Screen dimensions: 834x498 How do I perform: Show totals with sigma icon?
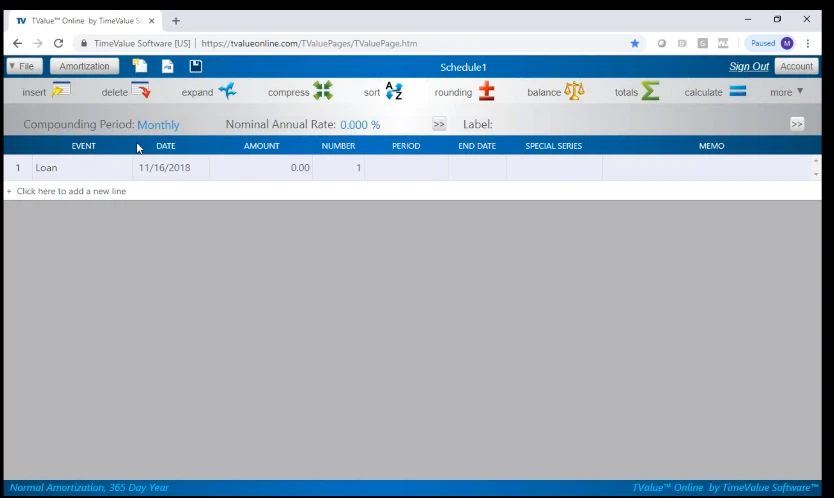click(650, 91)
